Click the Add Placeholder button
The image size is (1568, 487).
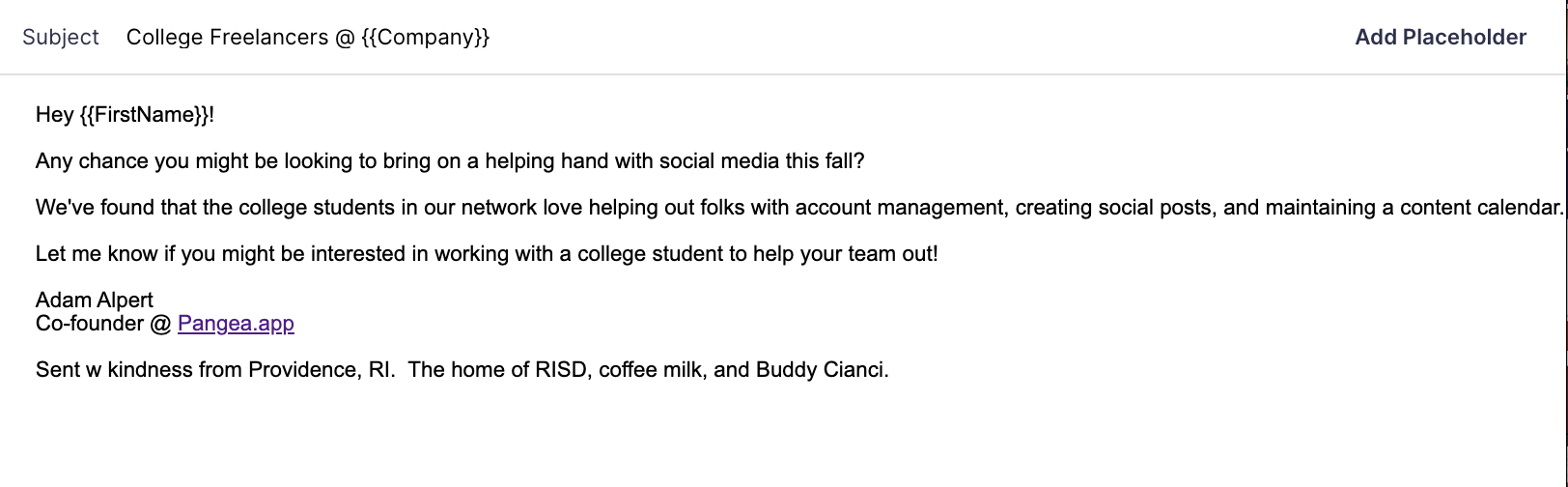coord(1440,38)
